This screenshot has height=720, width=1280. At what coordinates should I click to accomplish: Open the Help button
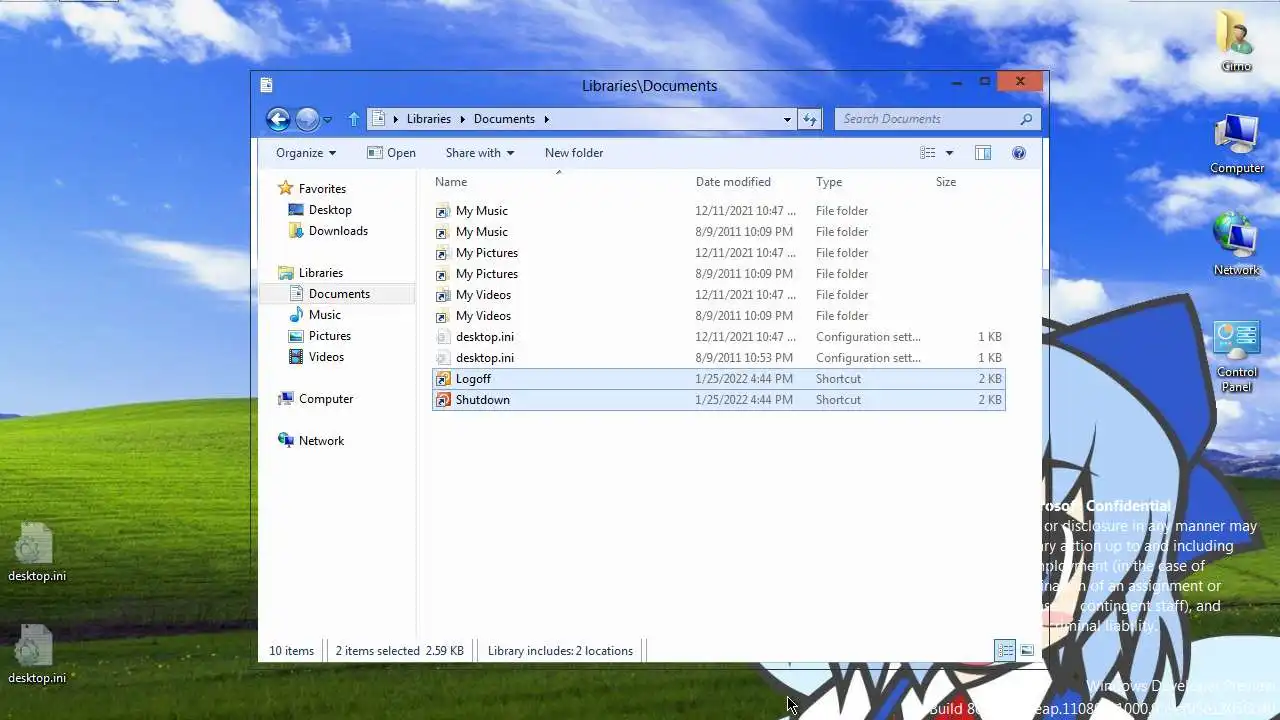click(1019, 153)
